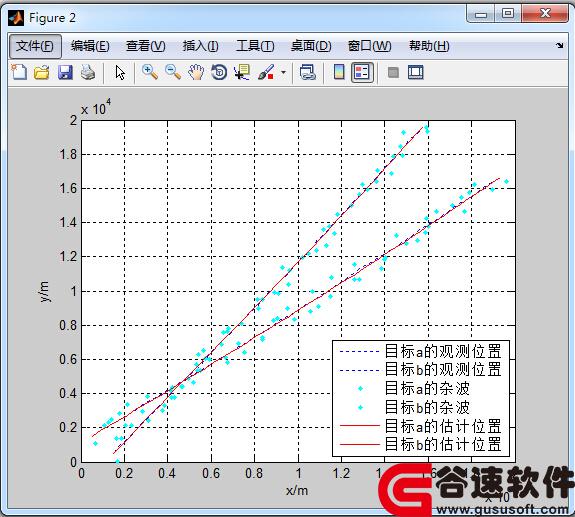Click the x/m axis label

click(297, 491)
